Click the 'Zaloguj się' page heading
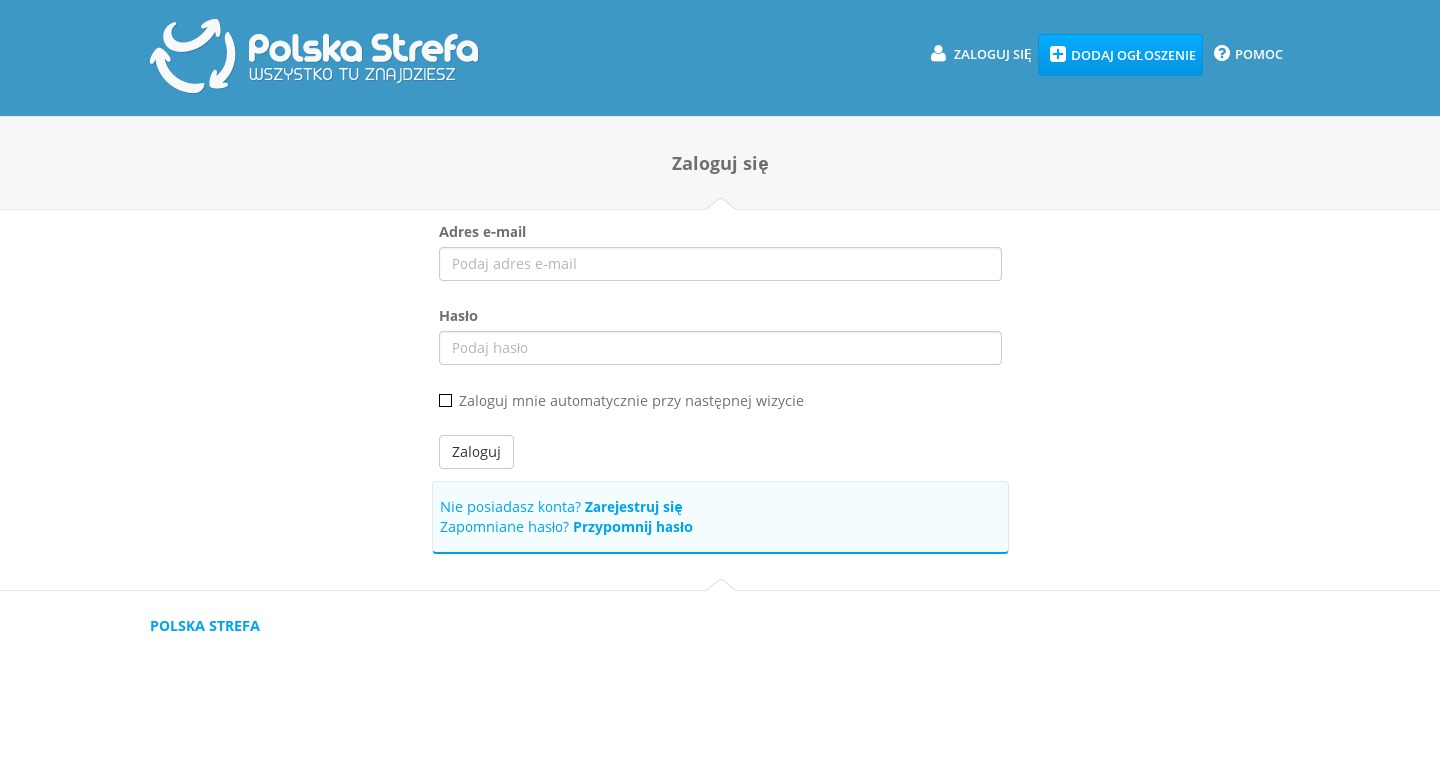This screenshot has height=783, width=1440. [720, 164]
